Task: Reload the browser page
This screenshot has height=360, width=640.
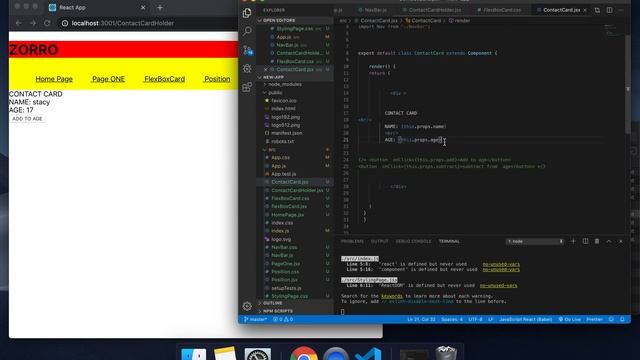Action: [47, 23]
